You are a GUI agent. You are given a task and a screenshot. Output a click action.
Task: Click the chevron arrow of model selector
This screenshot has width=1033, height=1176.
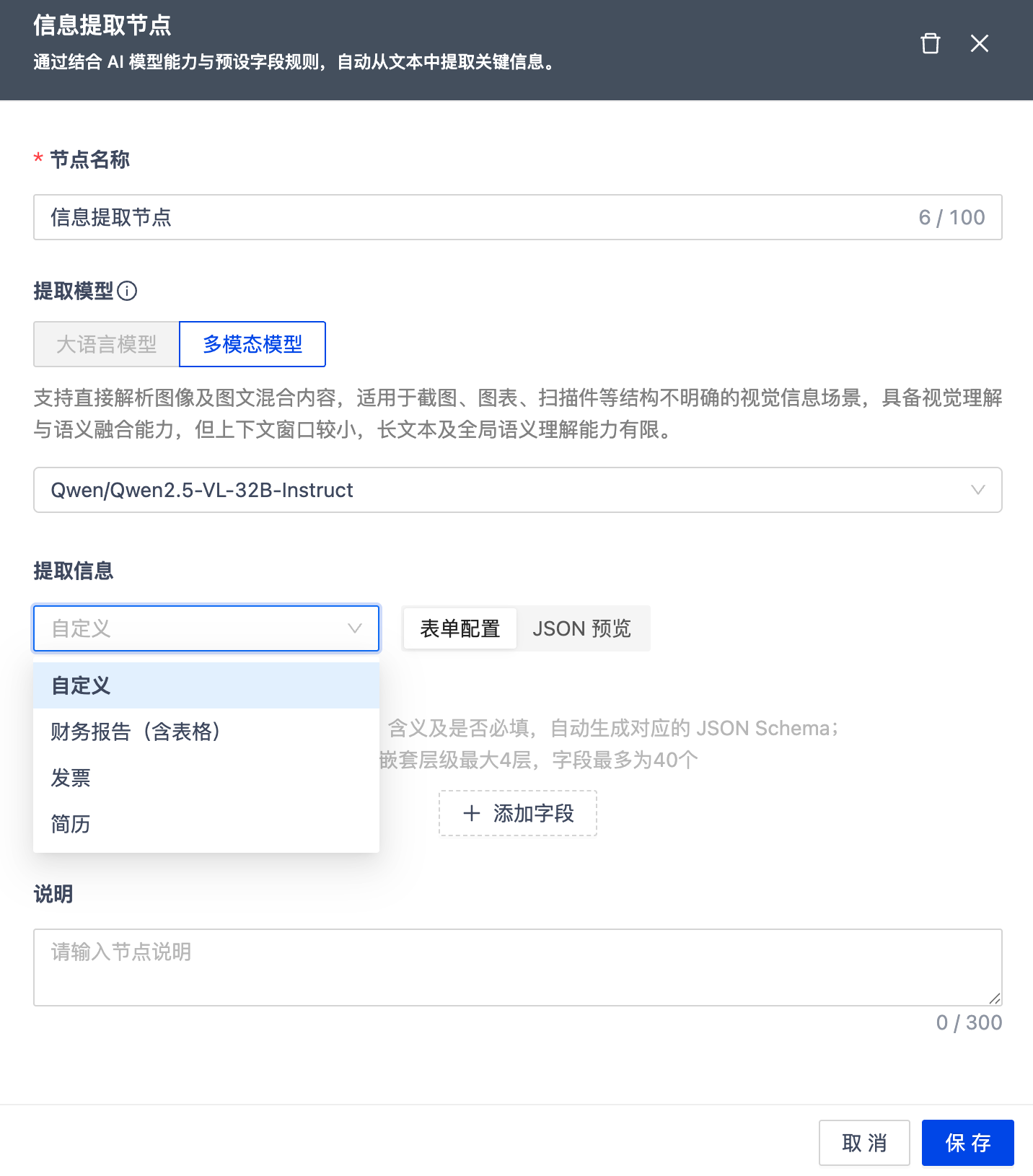pos(977,490)
